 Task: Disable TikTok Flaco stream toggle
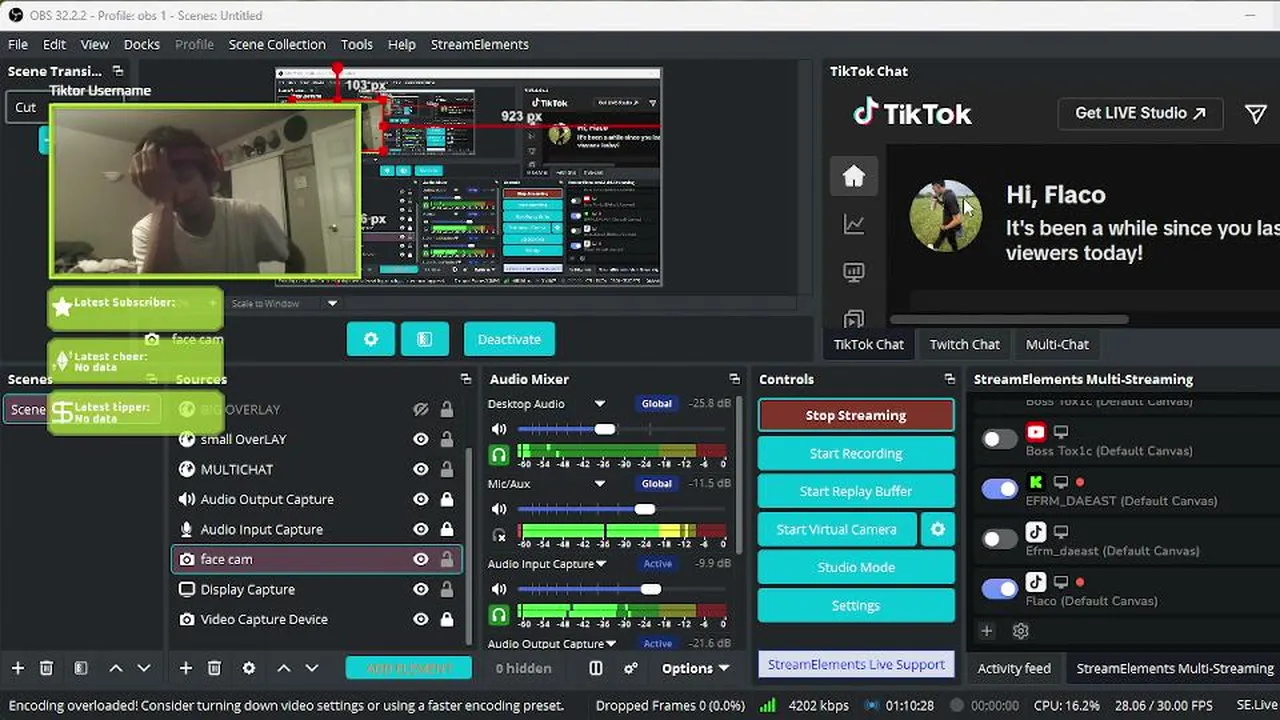(x=999, y=589)
